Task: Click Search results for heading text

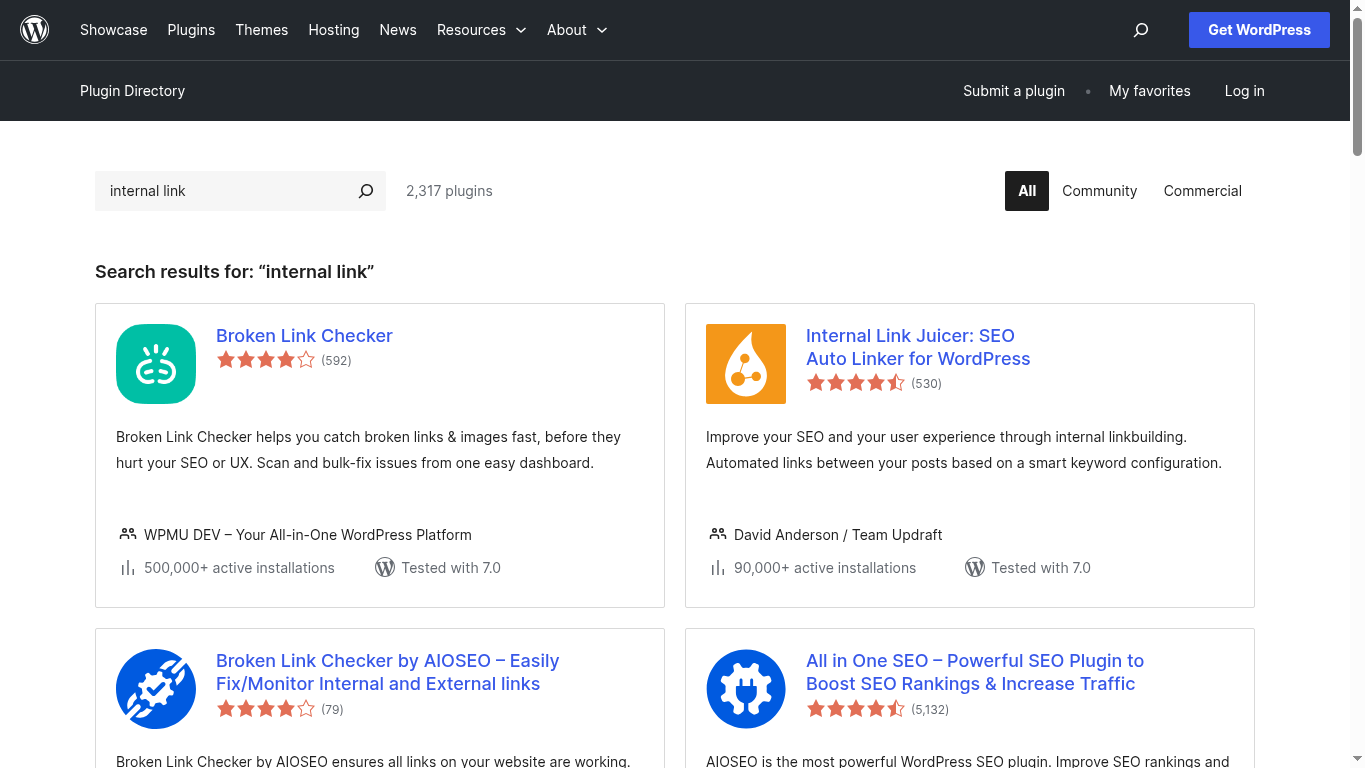Action: pos(235,272)
